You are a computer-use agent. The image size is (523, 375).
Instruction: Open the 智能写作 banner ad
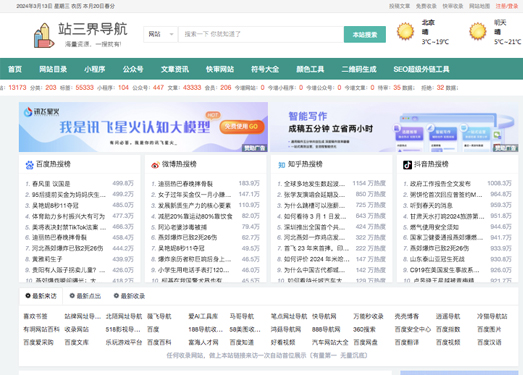395,127
